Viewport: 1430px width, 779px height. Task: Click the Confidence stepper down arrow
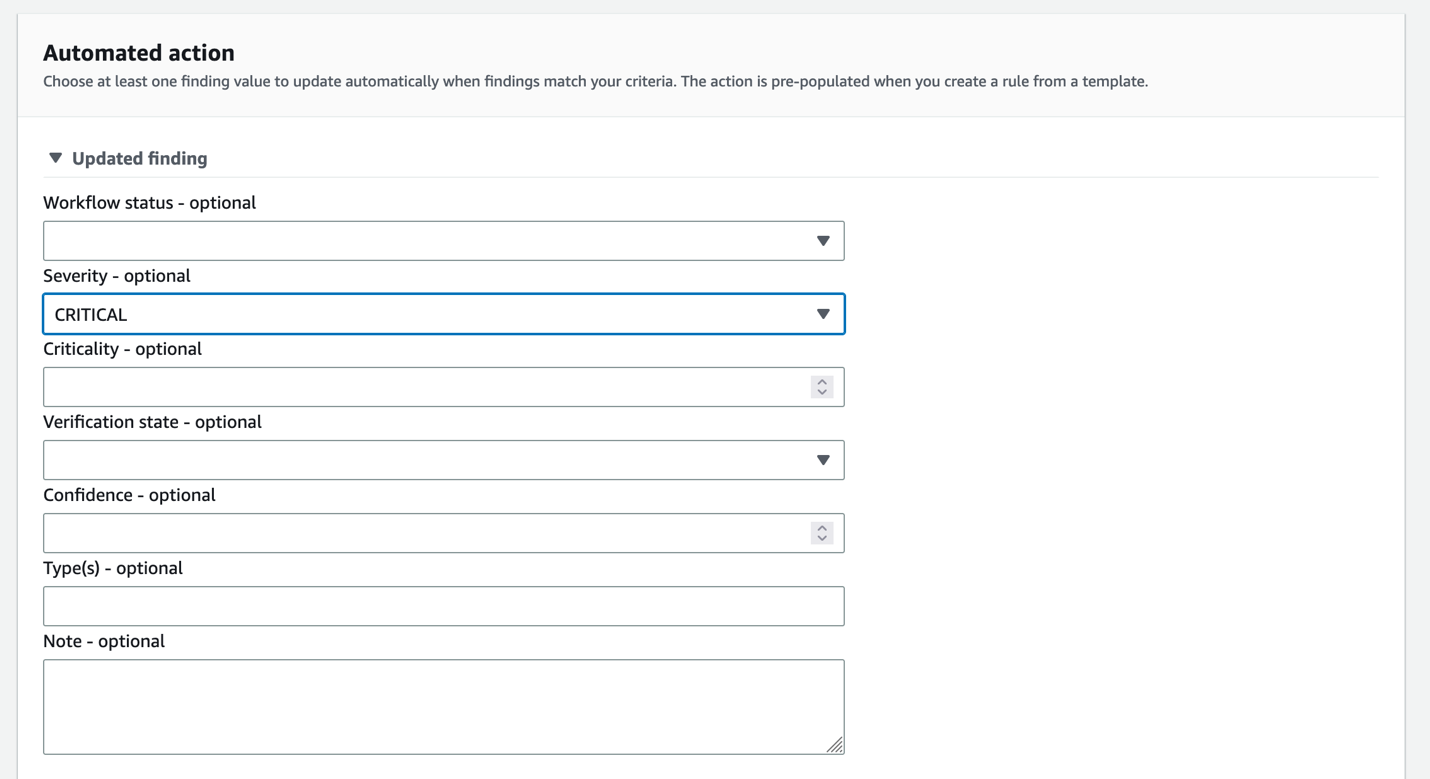821,537
